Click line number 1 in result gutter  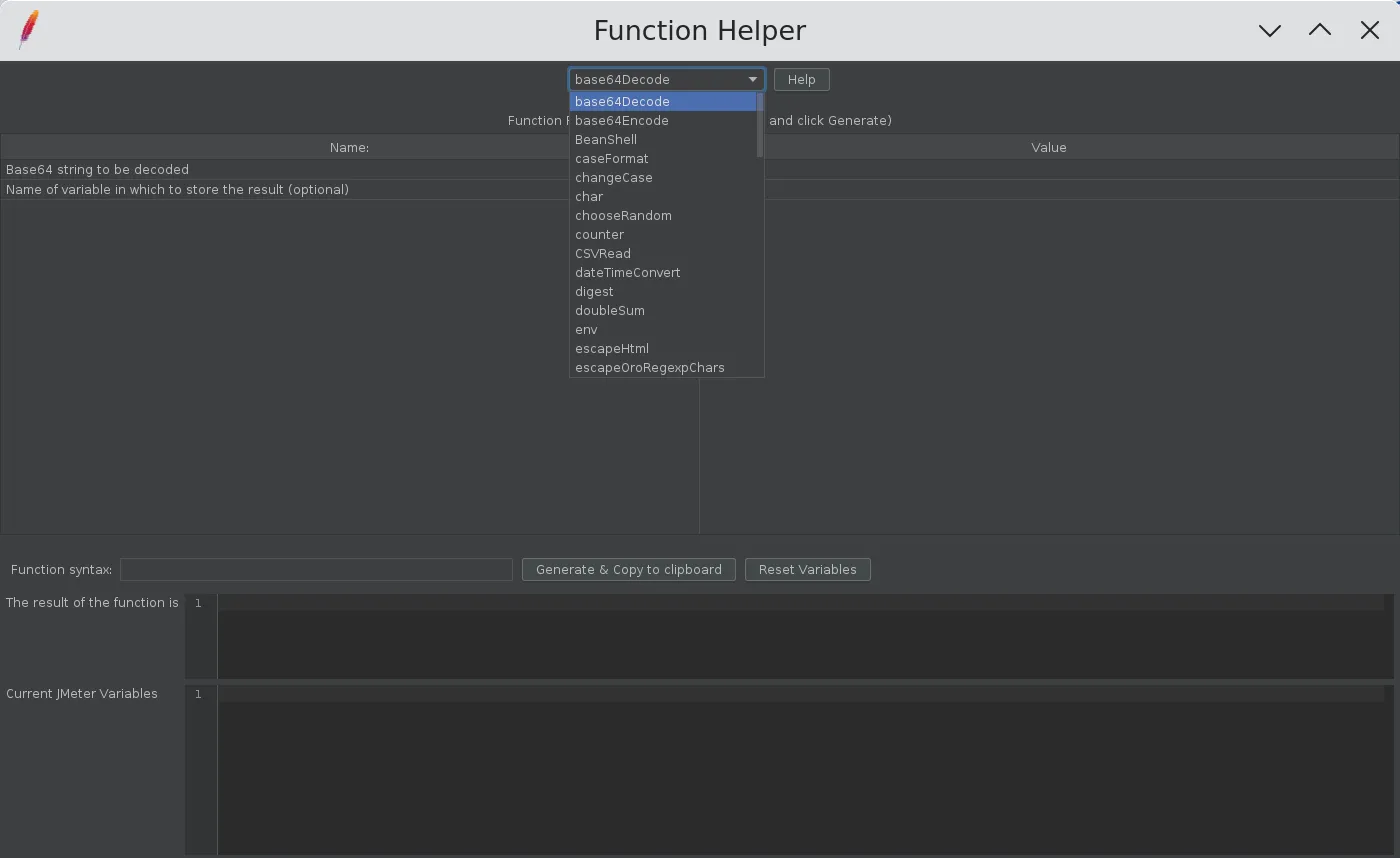[198, 603]
